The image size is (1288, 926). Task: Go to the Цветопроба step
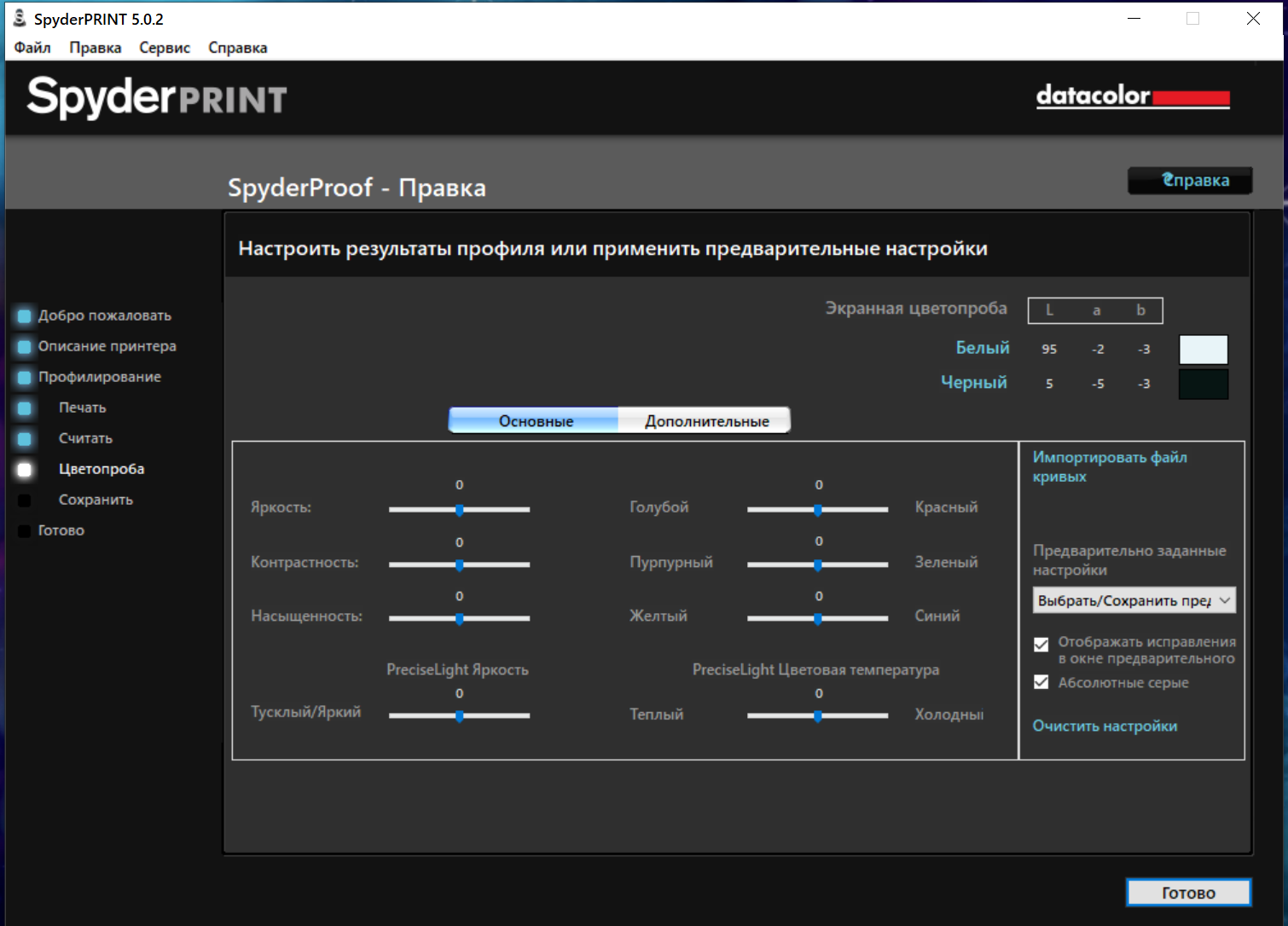coord(102,469)
